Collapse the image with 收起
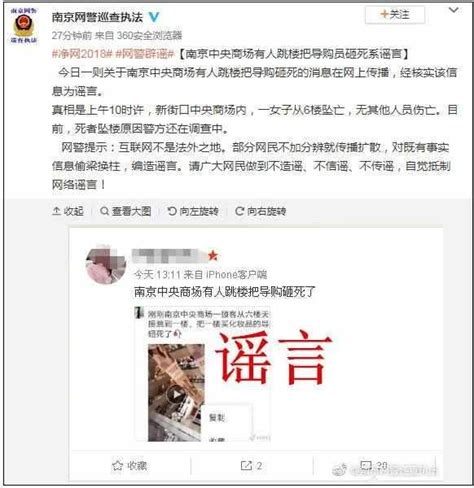Image resolution: width=474 pixels, height=488 pixels. click(68, 211)
